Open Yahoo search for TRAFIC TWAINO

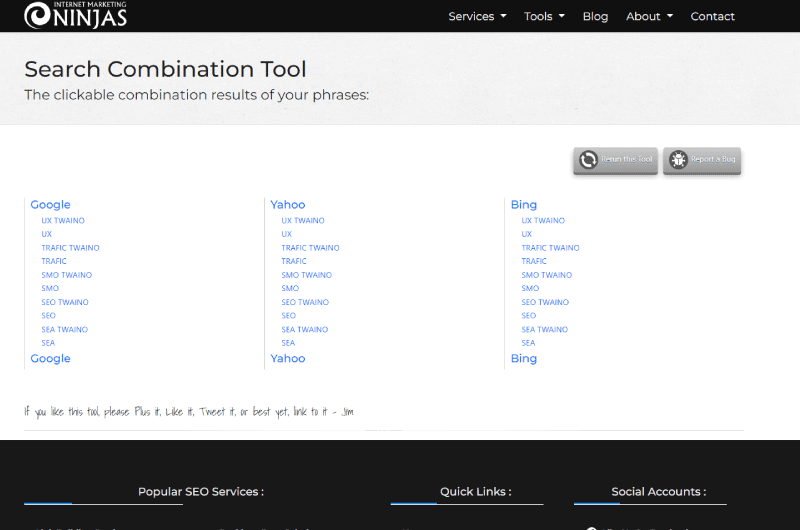coord(310,248)
